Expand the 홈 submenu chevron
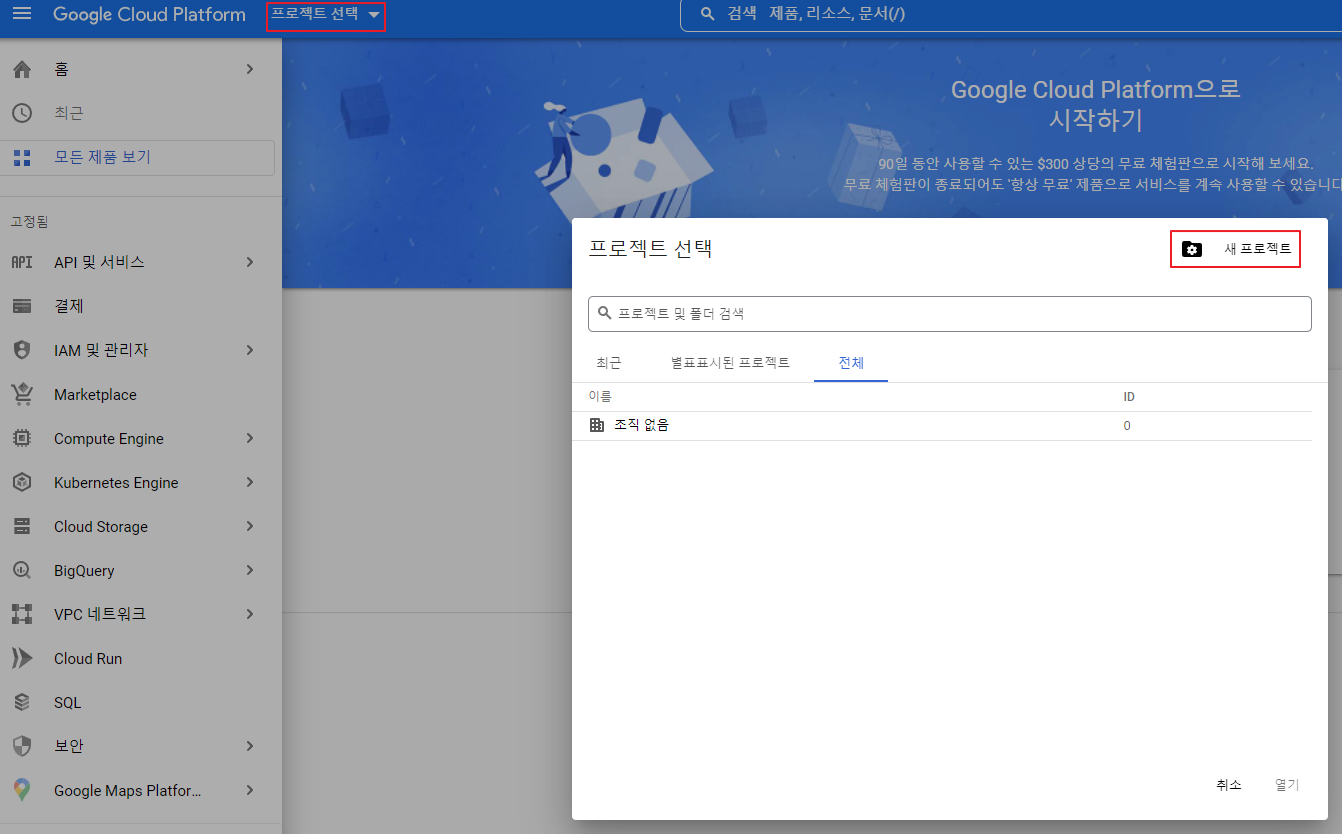The image size is (1342, 834). pos(250,69)
